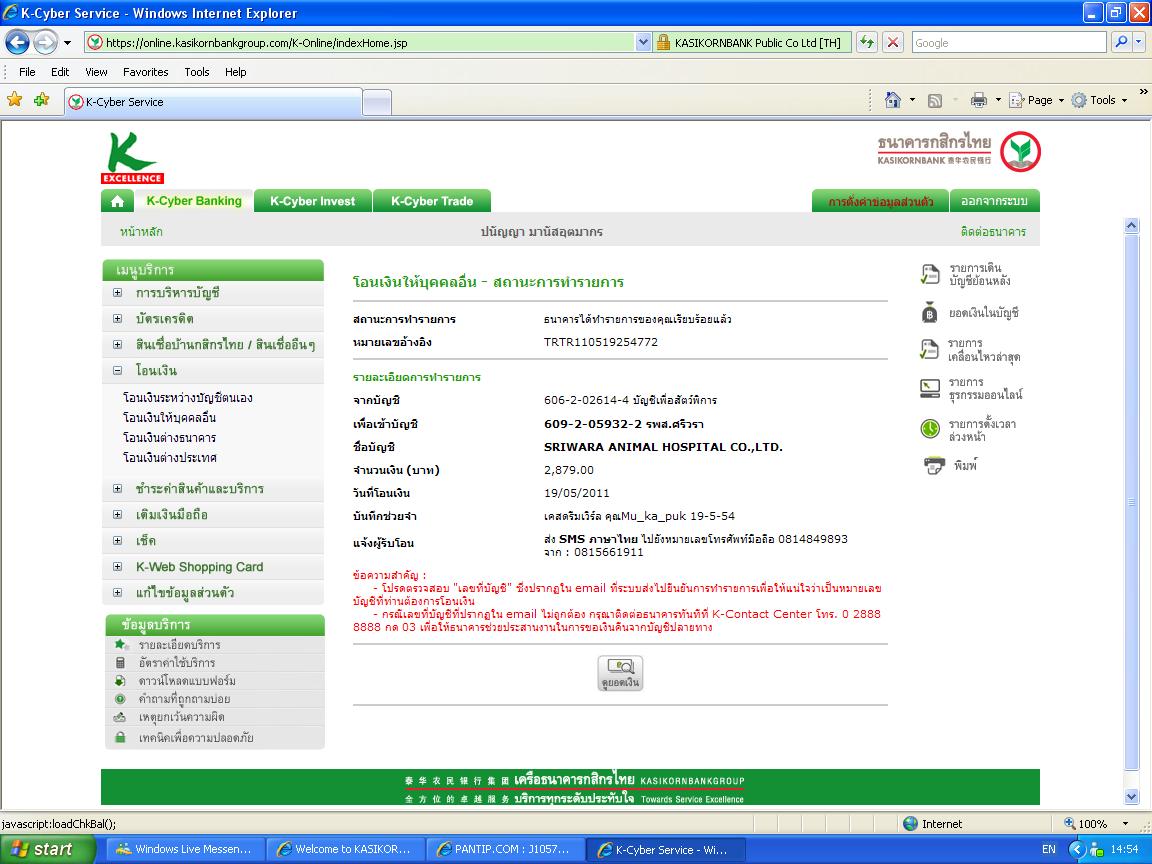The width and height of the screenshot is (1152, 864).
Task: Open the Edit menu
Action: [60, 72]
